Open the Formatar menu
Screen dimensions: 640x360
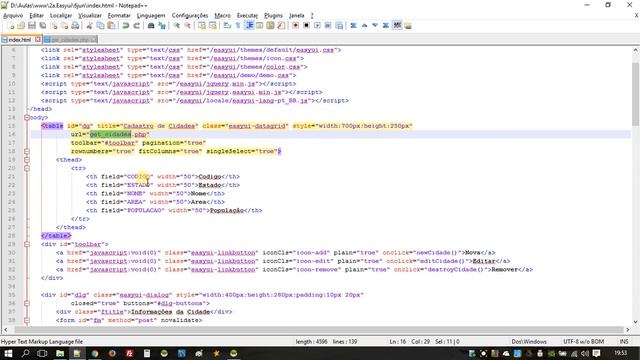(x=119, y=16)
